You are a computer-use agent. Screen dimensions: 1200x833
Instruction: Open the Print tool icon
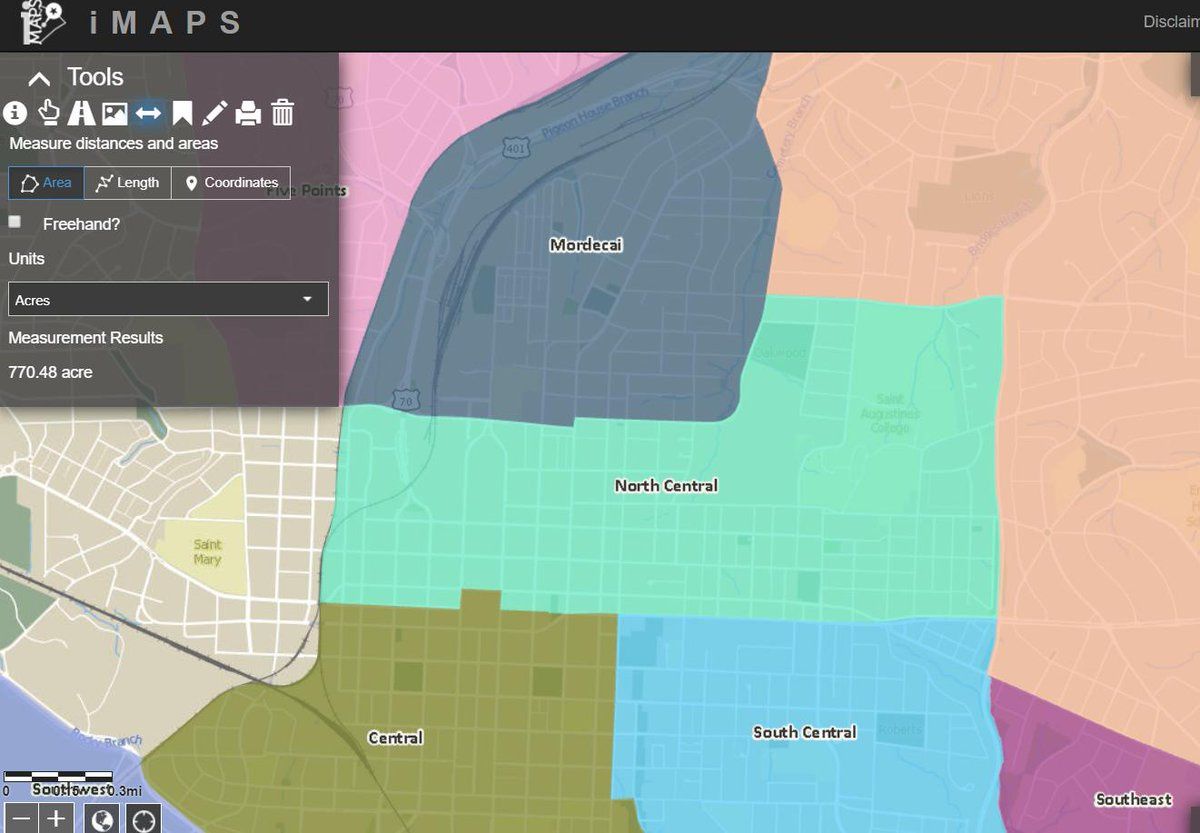point(248,113)
